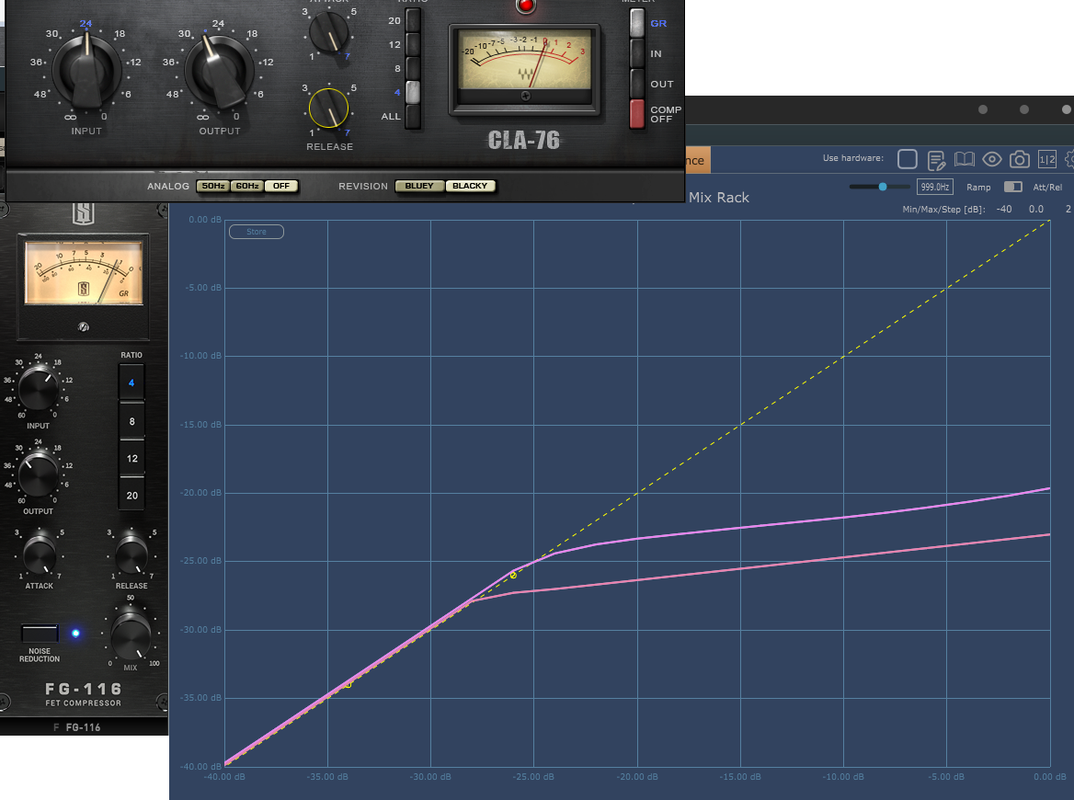Image resolution: width=1074 pixels, height=800 pixels.
Task: Click FG-116 ATTACK knob
Action: coord(39,554)
